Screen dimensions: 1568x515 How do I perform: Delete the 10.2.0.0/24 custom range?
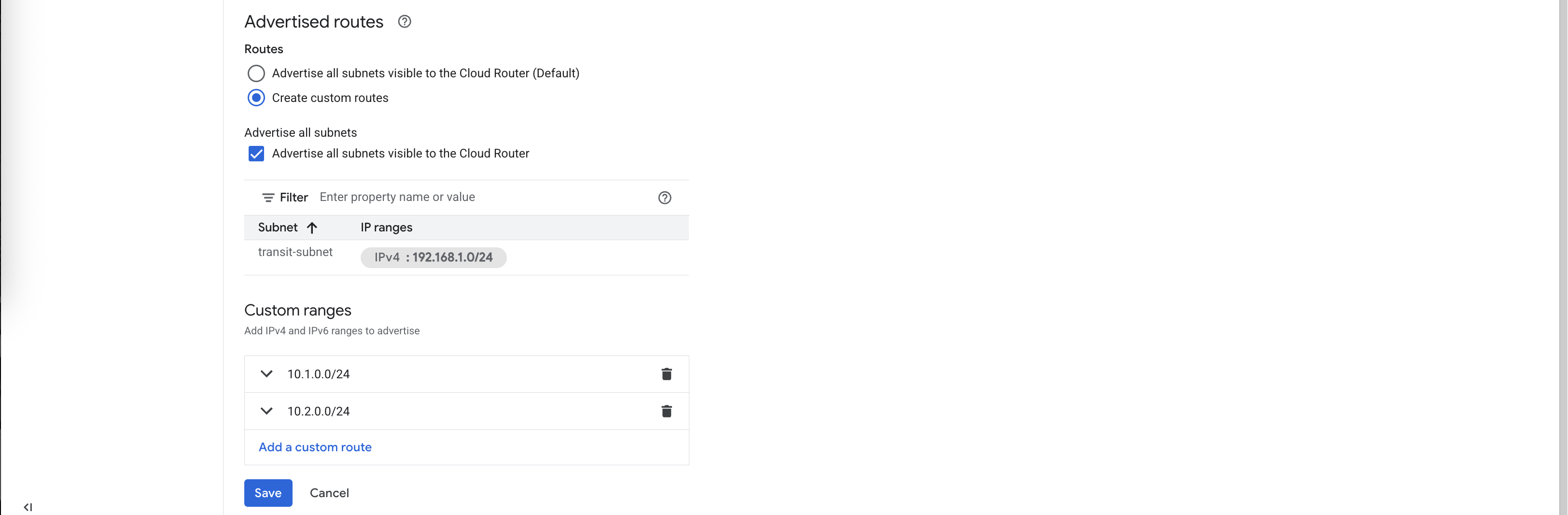point(667,412)
